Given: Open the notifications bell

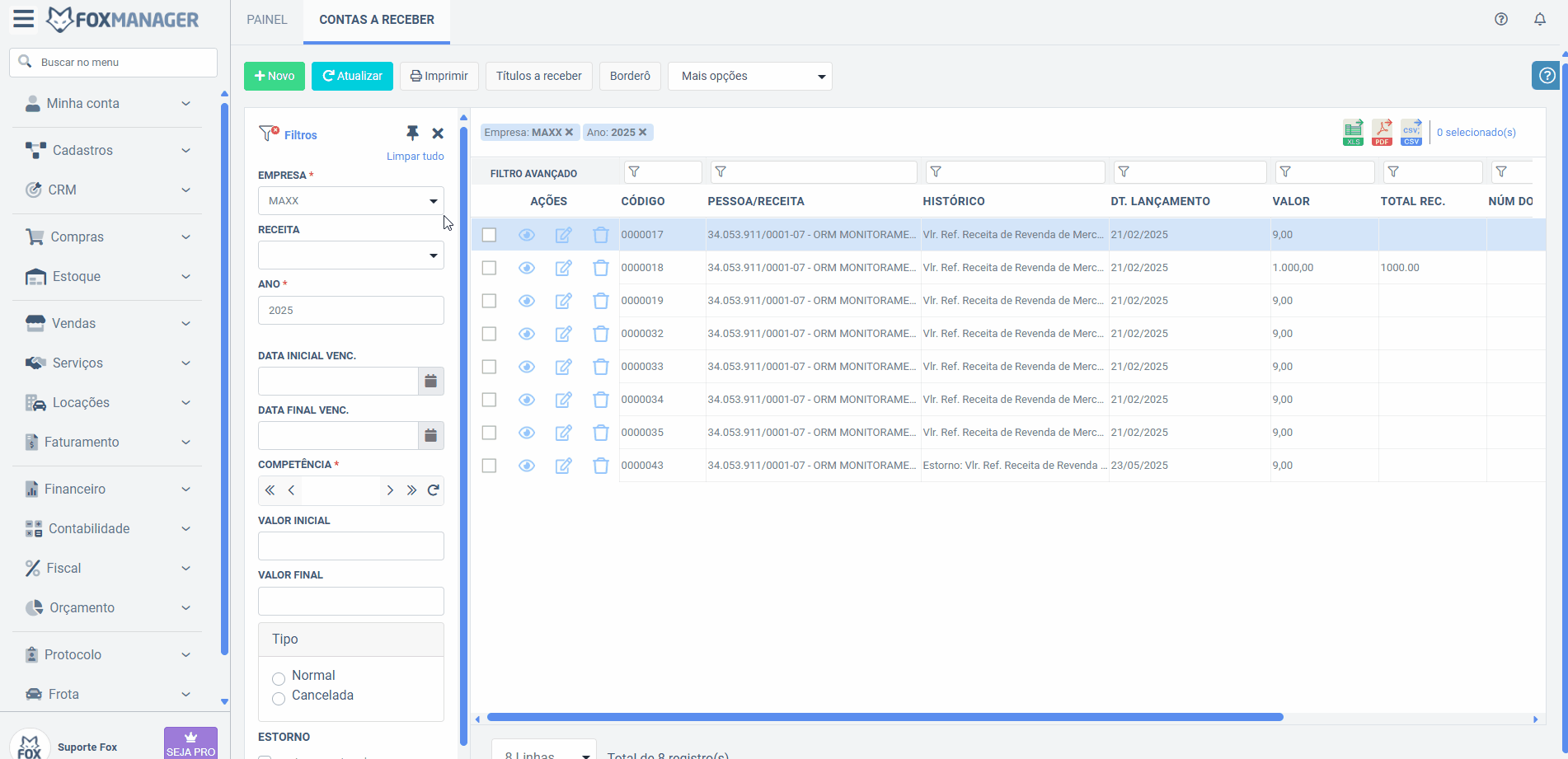Looking at the screenshot, I should point(1540,19).
